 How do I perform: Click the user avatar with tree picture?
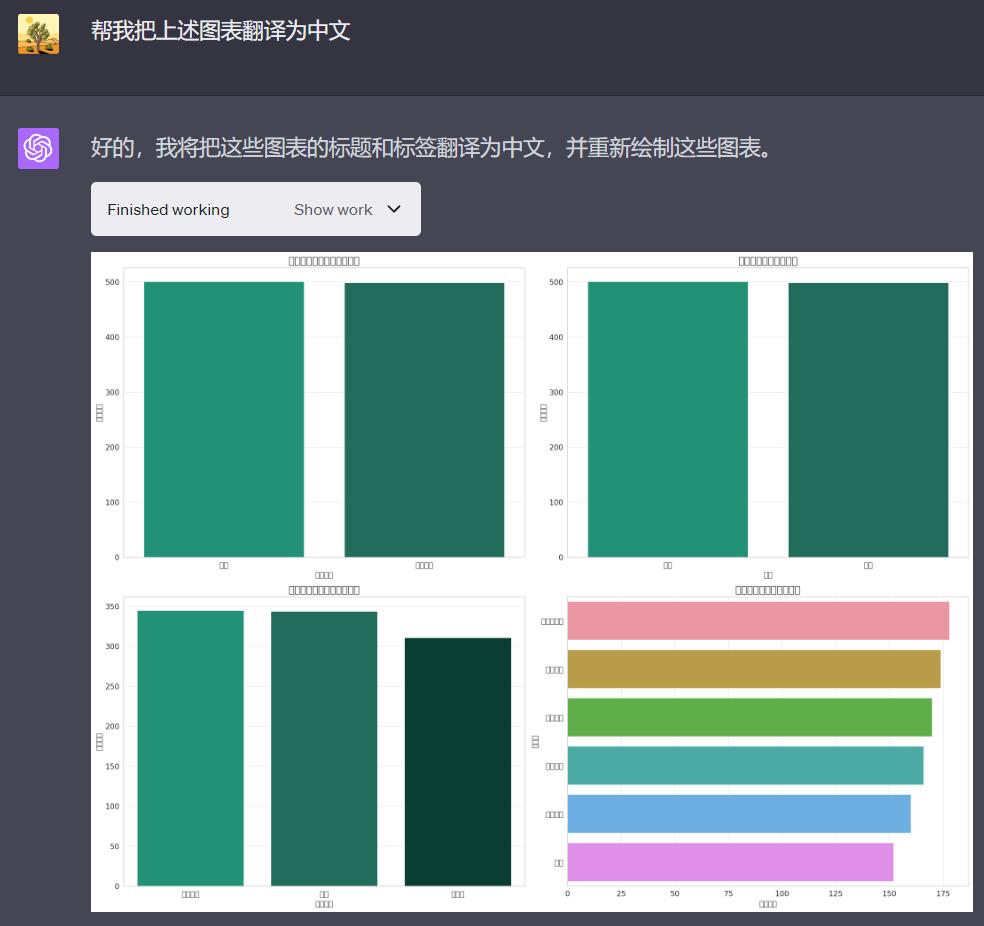tap(38, 34)
